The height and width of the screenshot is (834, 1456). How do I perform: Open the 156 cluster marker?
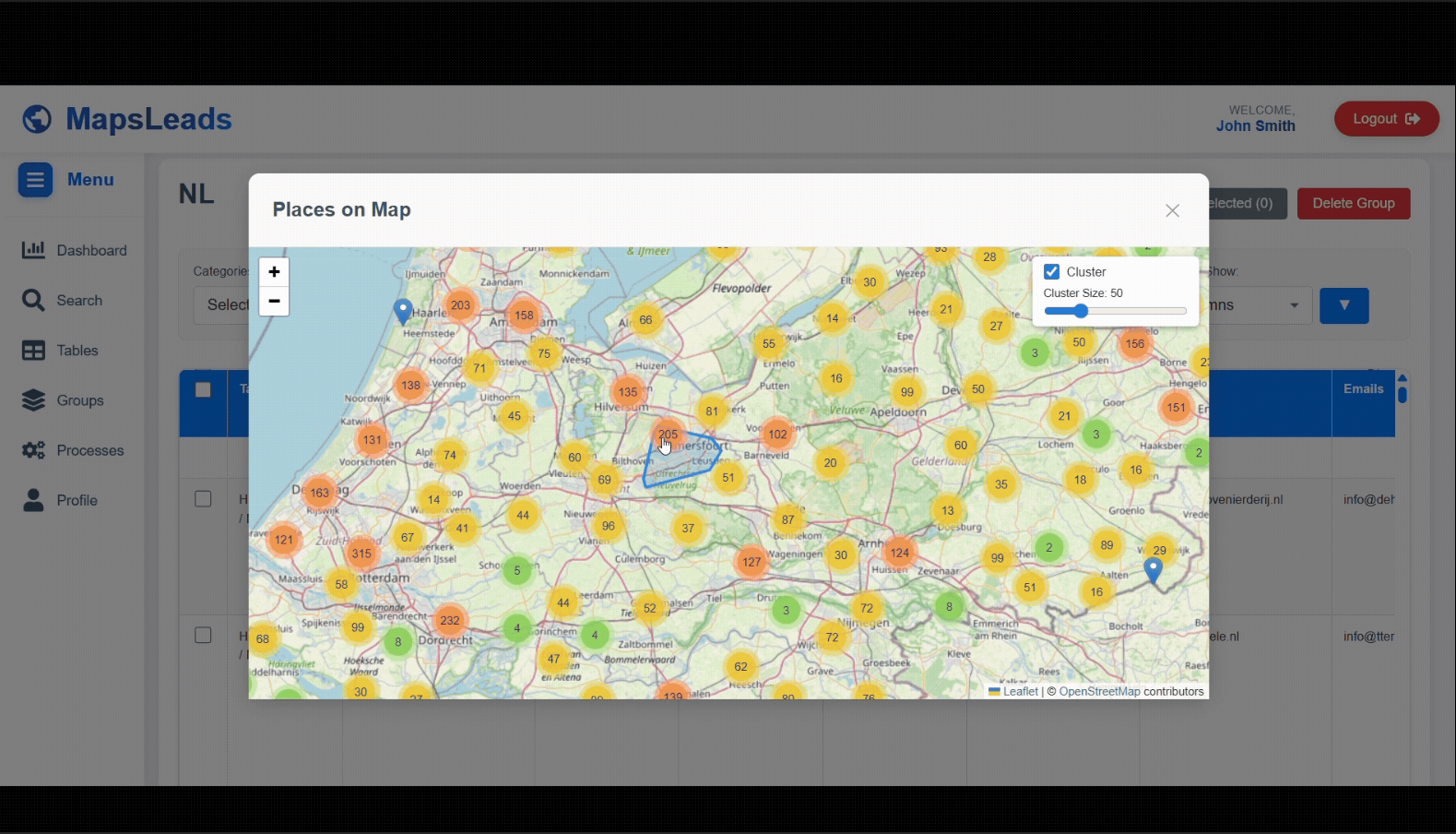coord(1135,344)
